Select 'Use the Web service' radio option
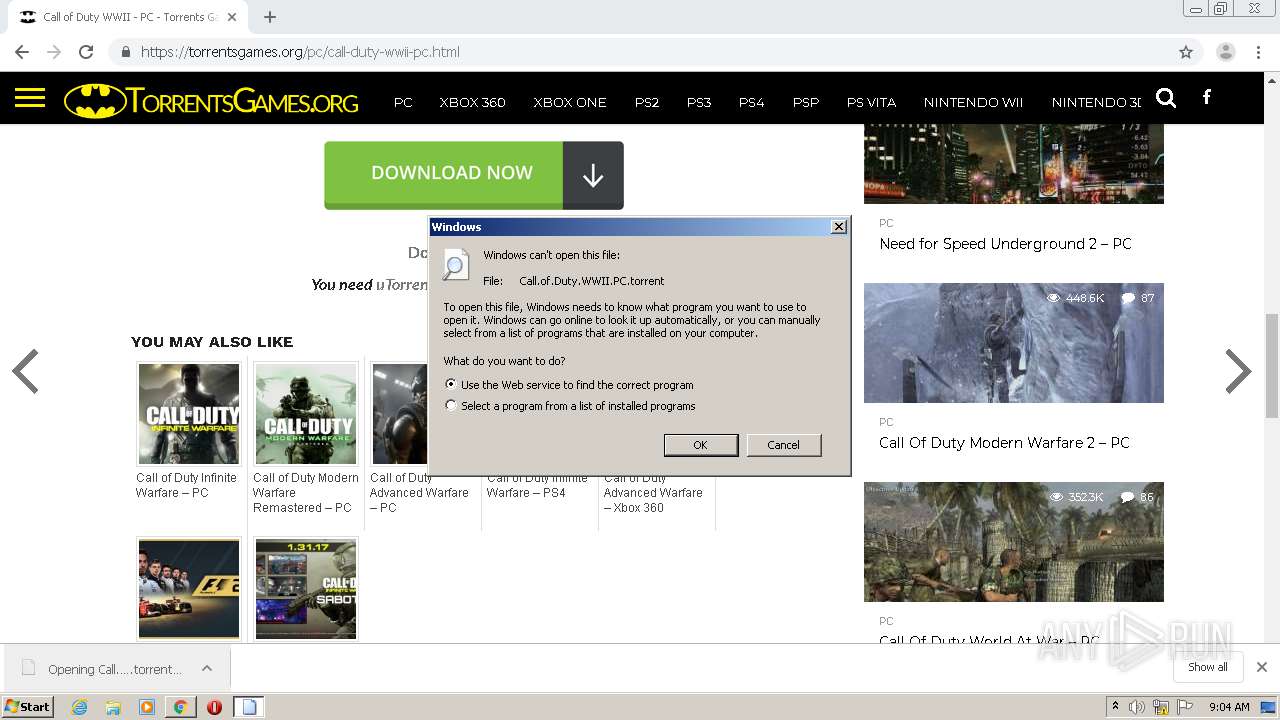1280x720 pixels. tap(451, 384)
